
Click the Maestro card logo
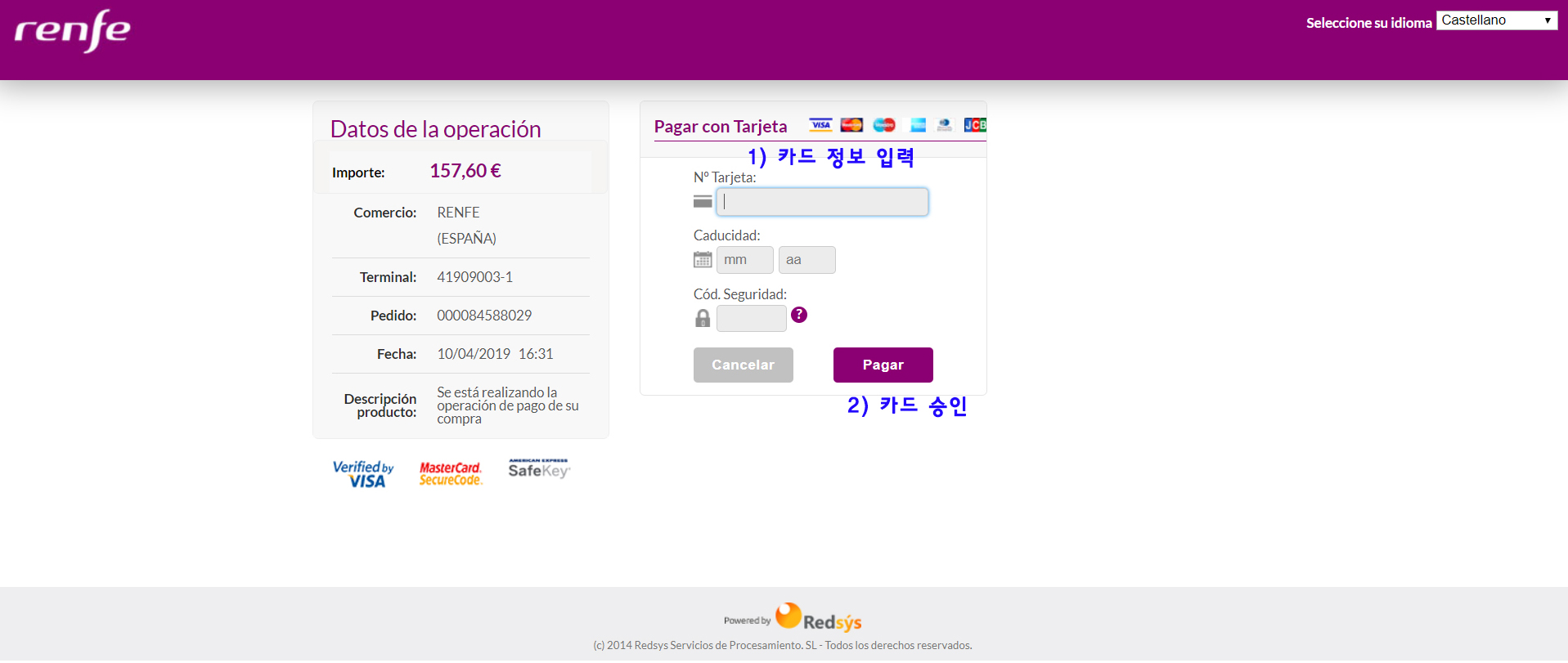pyautogui.click(x=883, y=125)
